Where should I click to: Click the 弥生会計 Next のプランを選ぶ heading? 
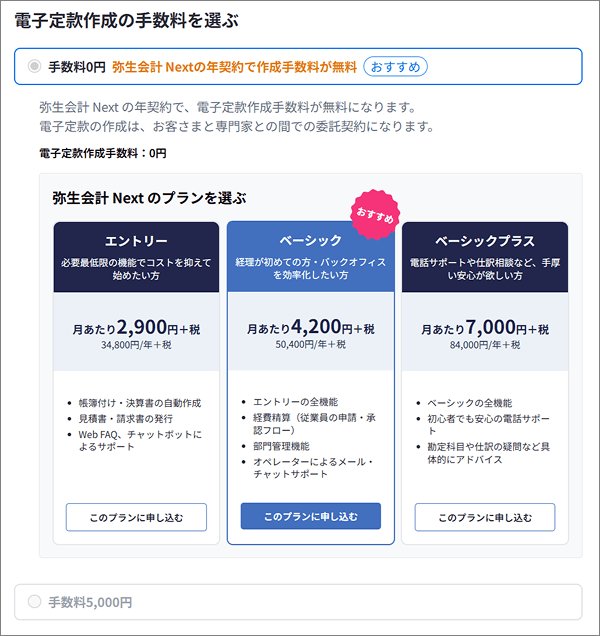(150, 198)
